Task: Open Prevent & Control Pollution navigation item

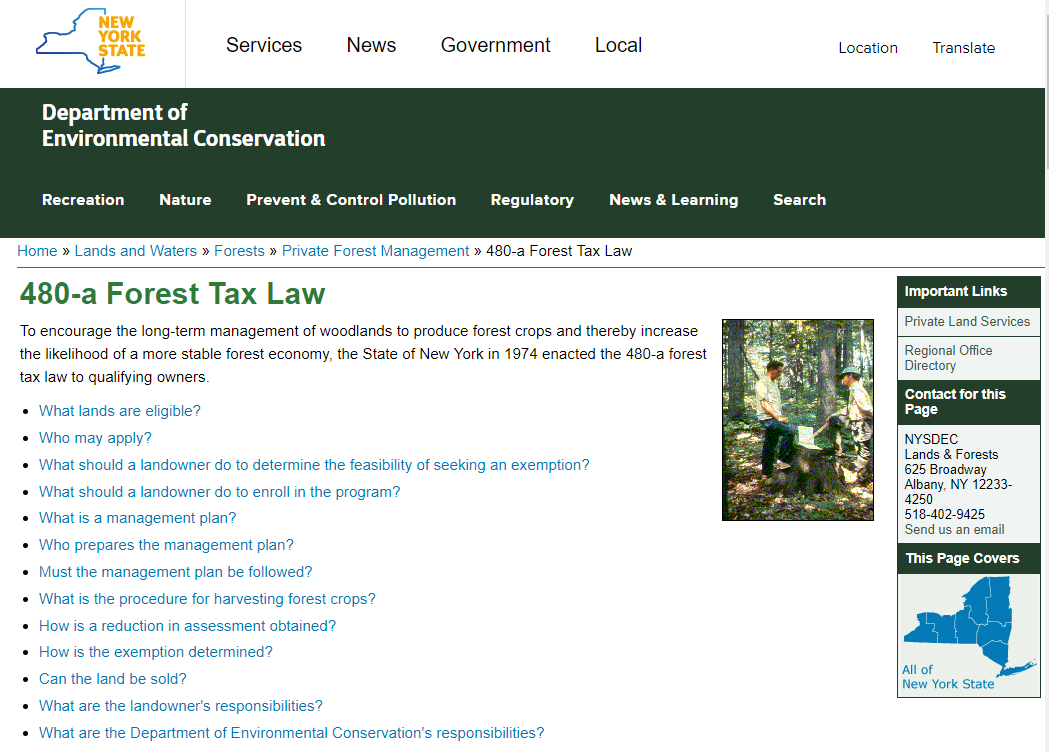Action: [351, 200]
